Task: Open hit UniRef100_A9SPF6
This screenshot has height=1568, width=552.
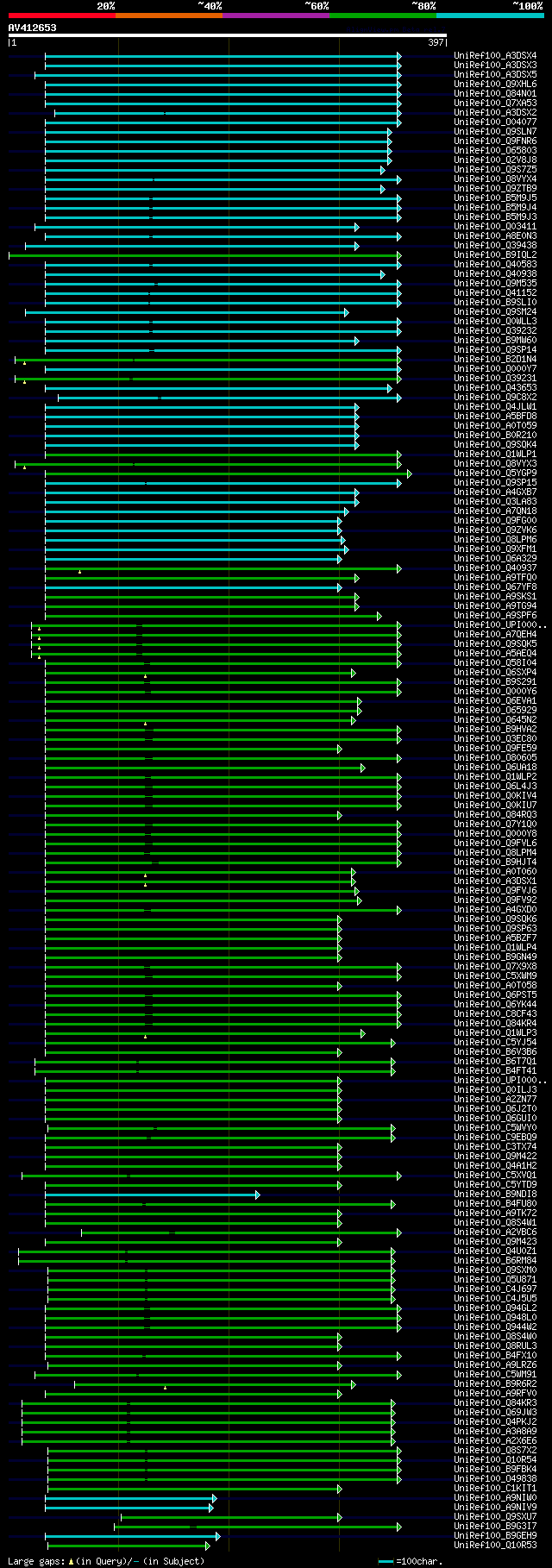Action: pos(495,616)
